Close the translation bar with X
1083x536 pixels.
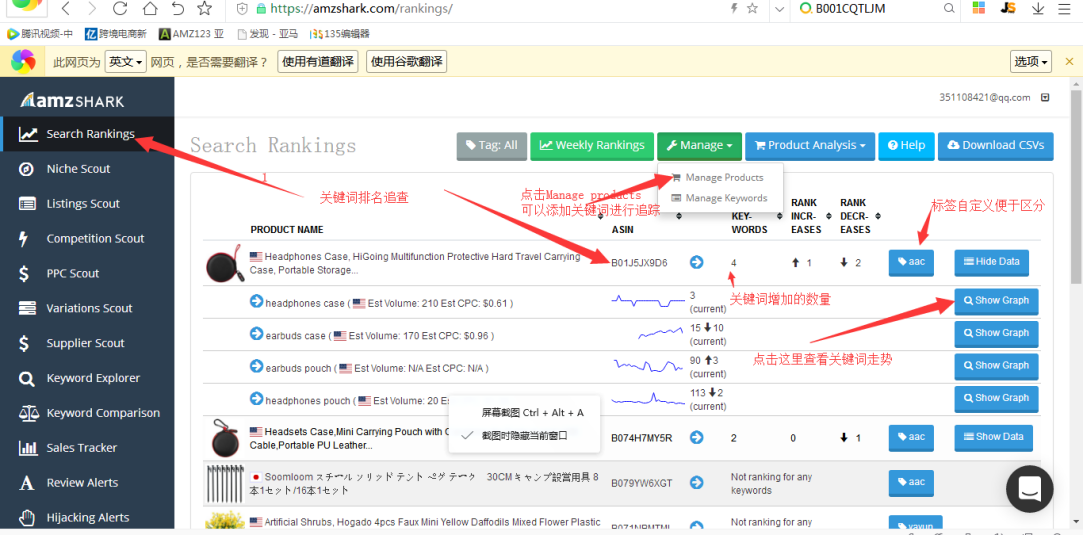click(1069, 61)
